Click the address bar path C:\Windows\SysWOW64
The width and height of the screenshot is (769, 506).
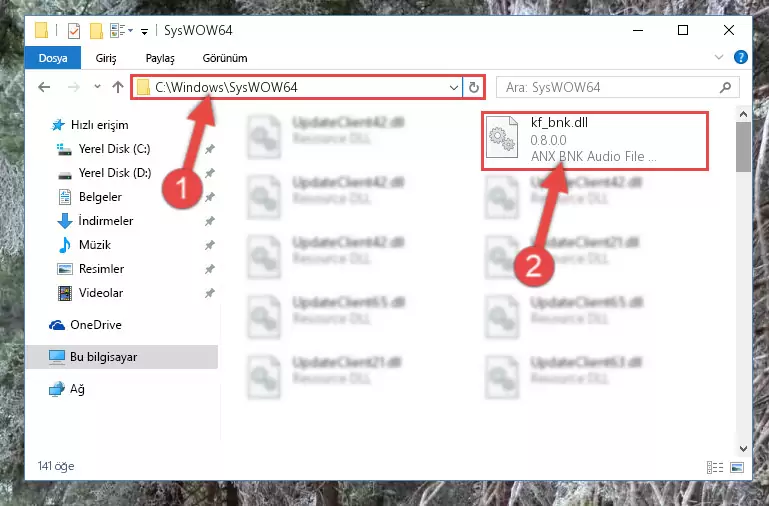pos(226,87)
